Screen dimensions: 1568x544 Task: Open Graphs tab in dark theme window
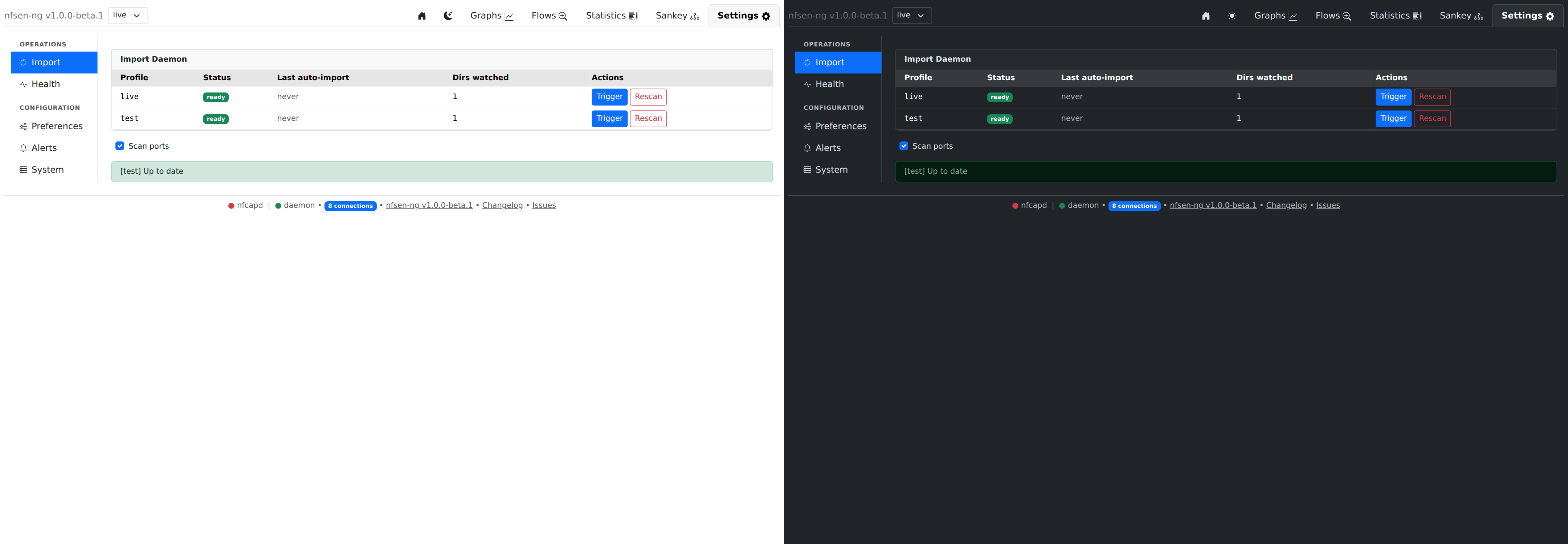pyautogui.click(x=1275, y=16)
